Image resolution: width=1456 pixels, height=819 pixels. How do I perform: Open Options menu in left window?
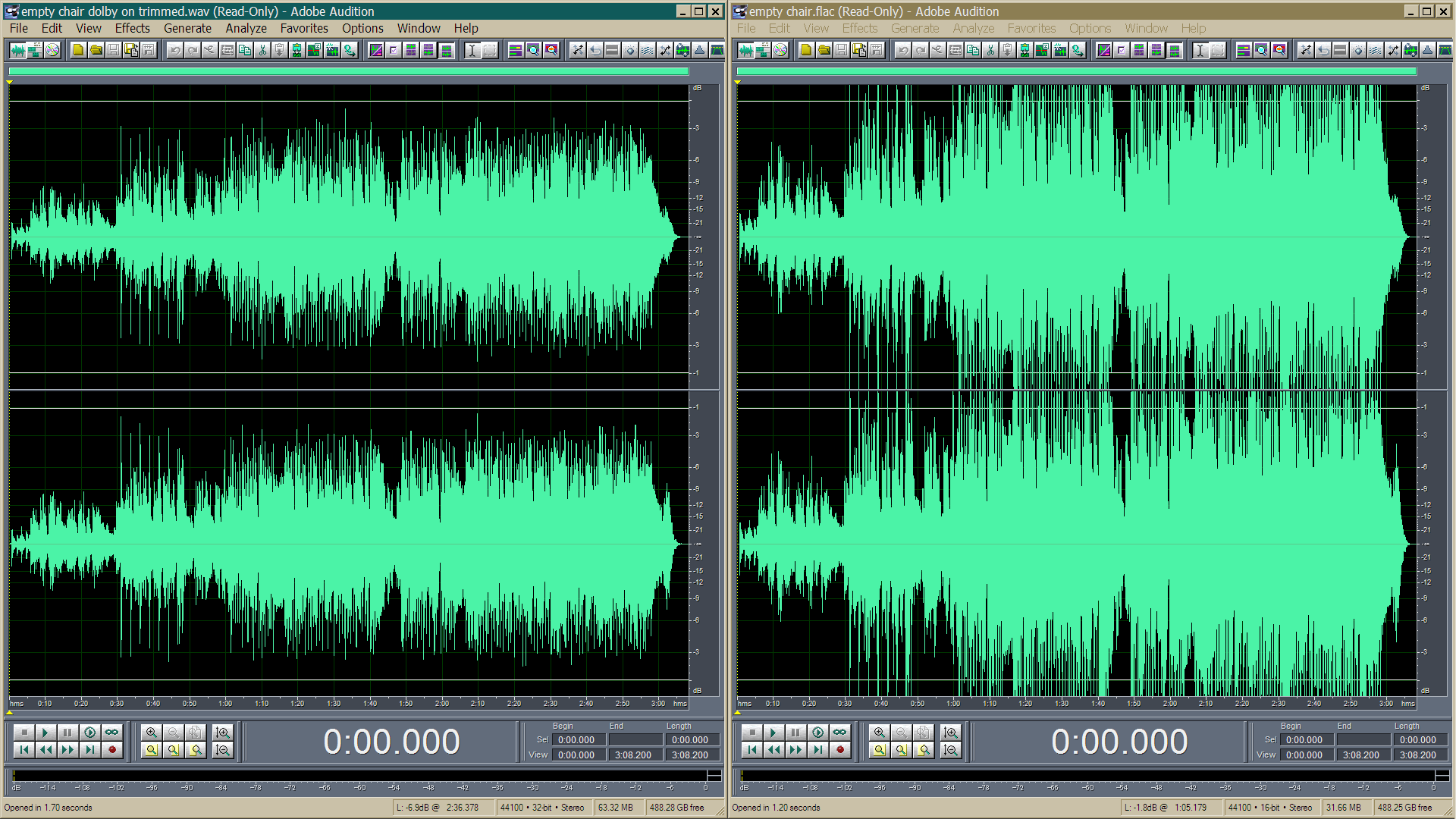(x=362, y=28)
